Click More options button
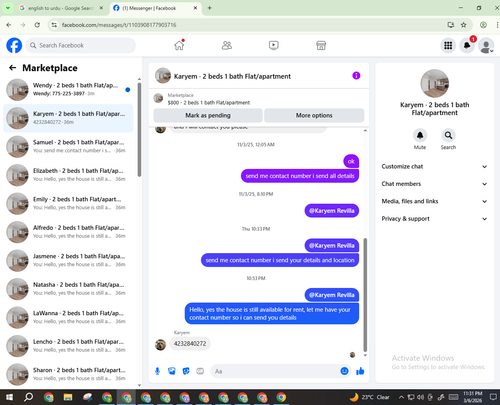The width and height of the screenshot is (500, 405). 314,115
